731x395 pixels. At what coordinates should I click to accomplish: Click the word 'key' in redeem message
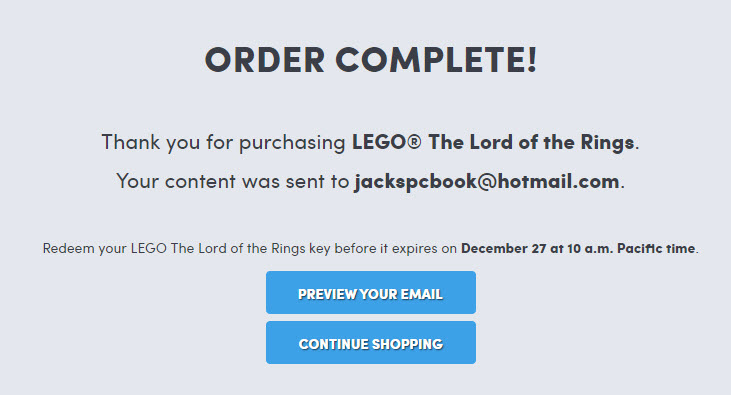coord(319,249)
